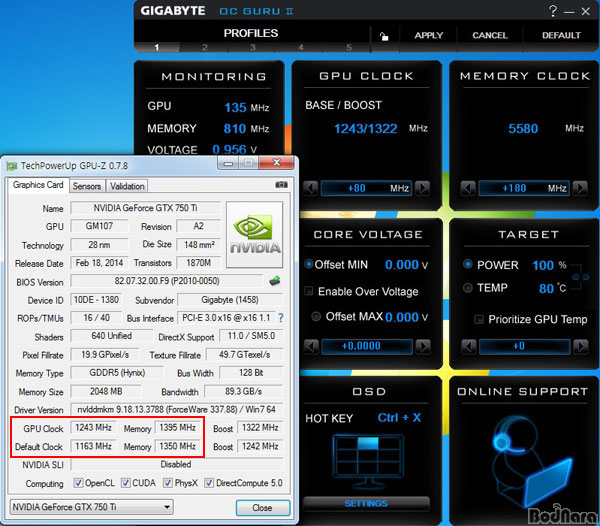Click the 5580 memory clock value

tap(523, 129)
